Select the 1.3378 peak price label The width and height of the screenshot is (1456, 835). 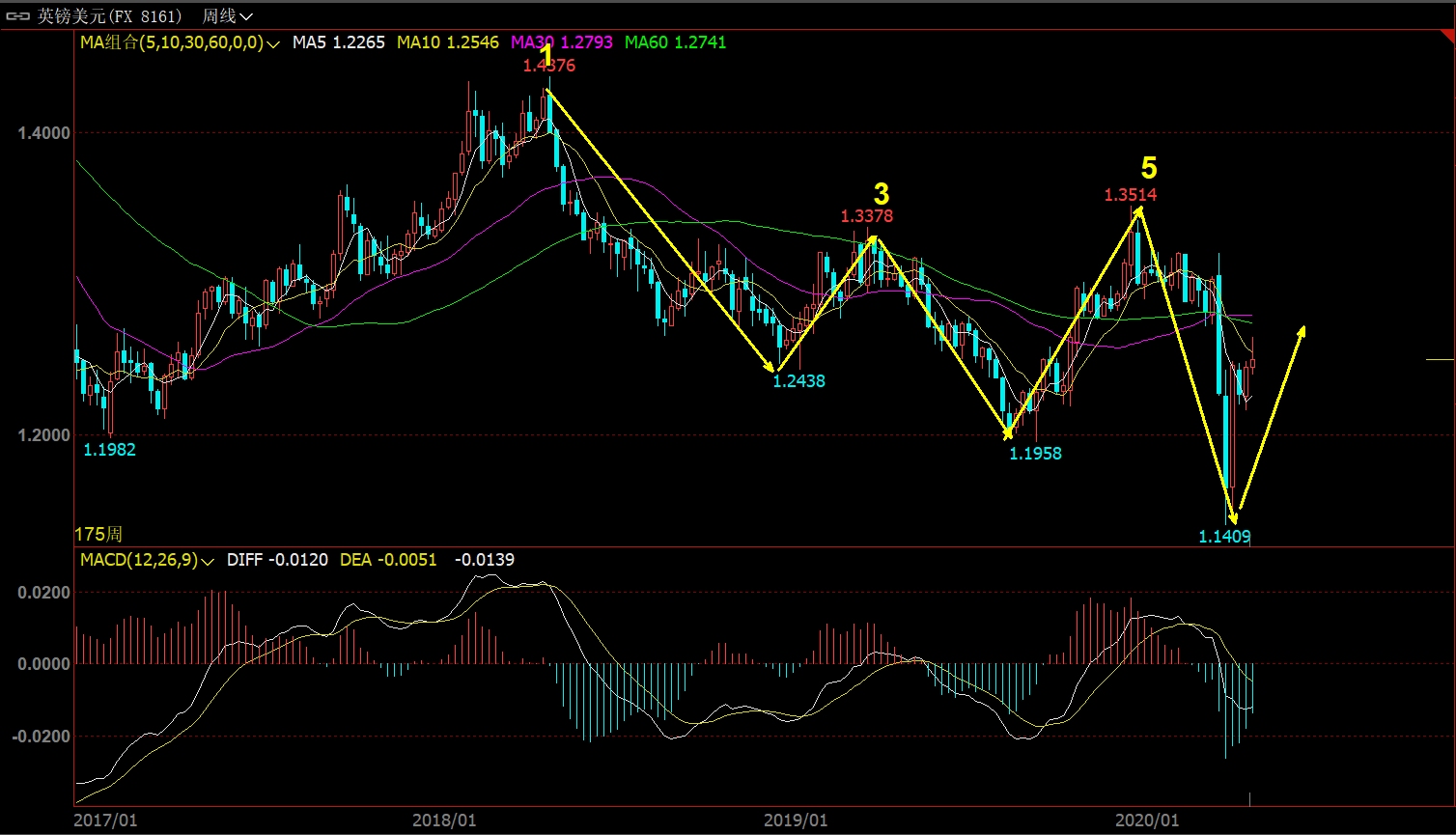click(x=867, y=216)
